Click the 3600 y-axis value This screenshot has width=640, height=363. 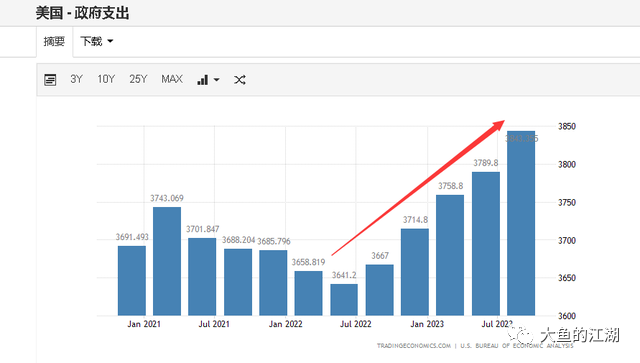click(567, 316)
